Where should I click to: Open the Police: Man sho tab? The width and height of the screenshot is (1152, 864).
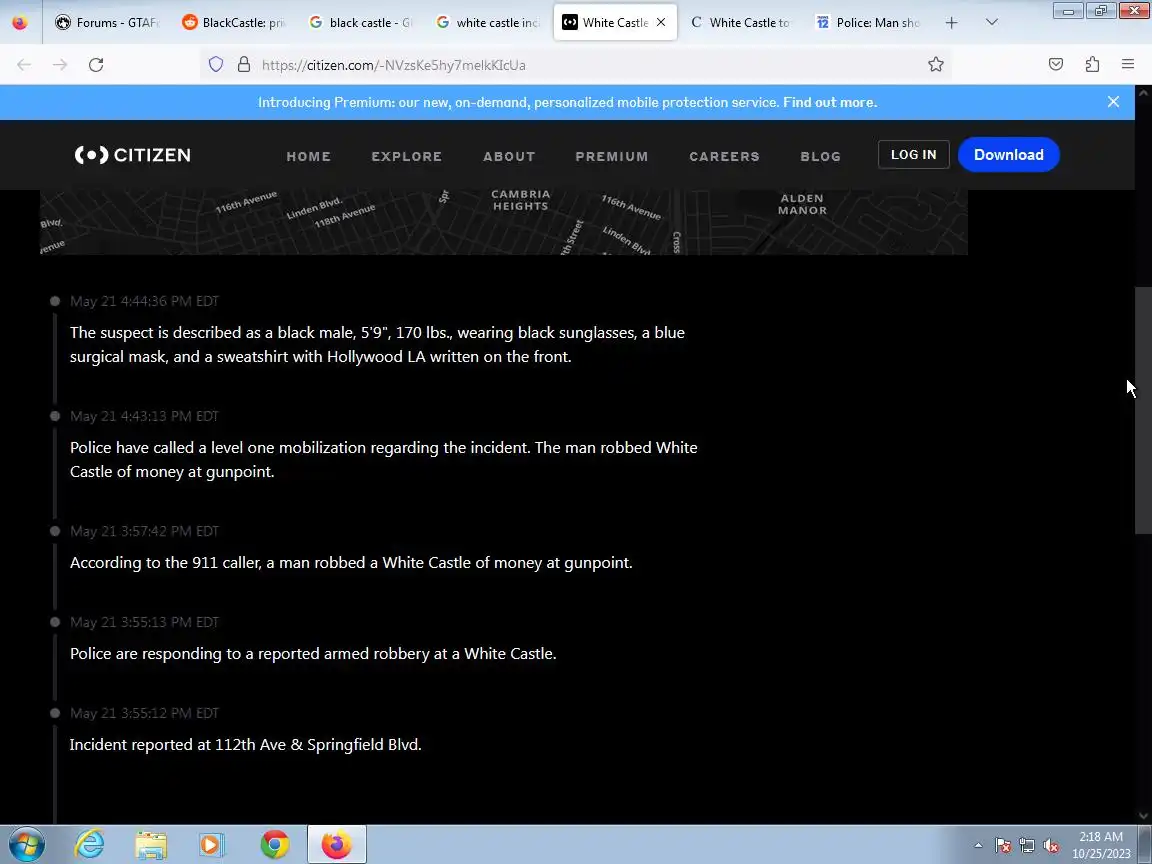[x=868, y=22]
